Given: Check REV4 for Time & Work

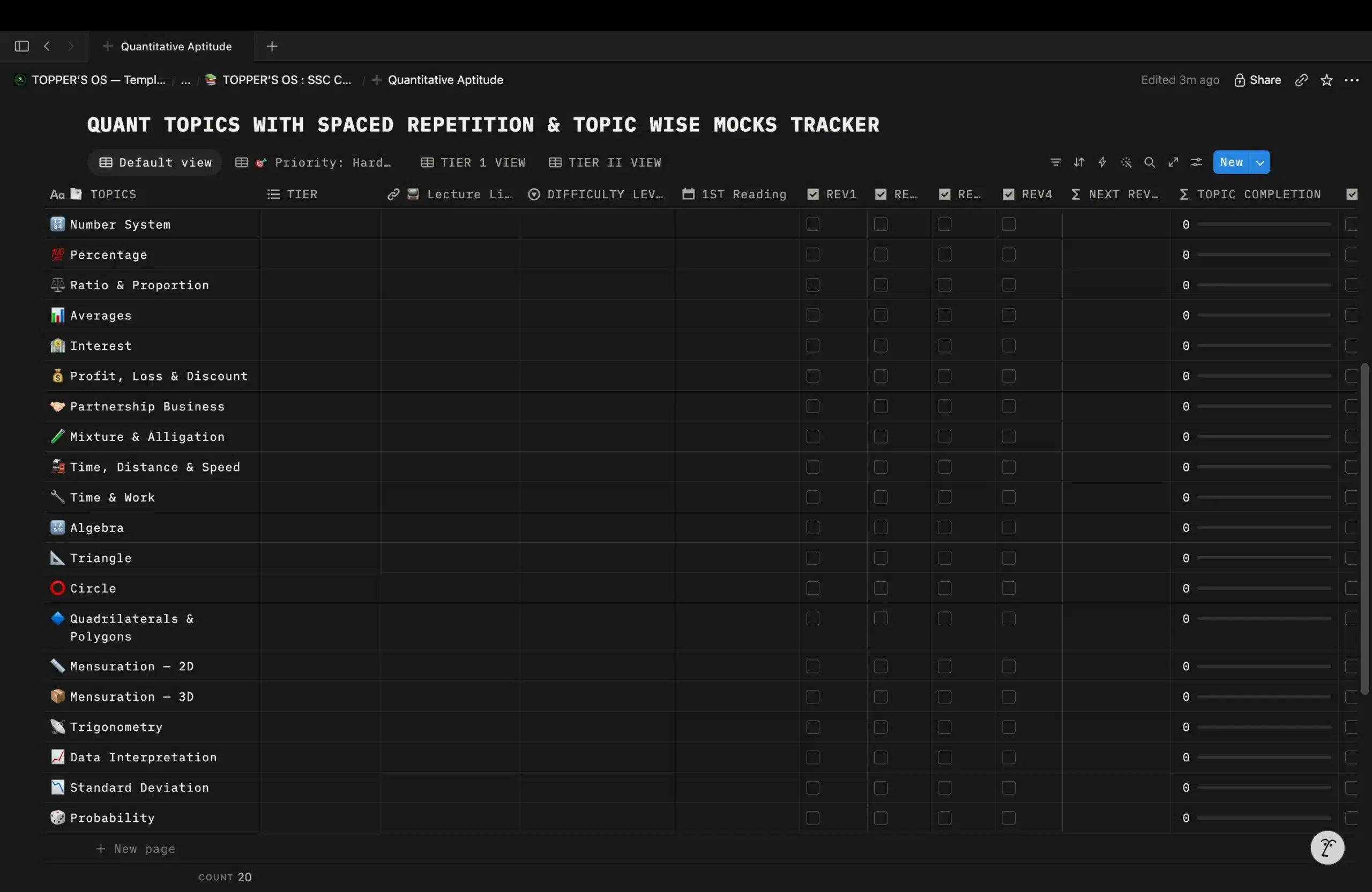Looking at the screenshot, I should (1008, 497).
